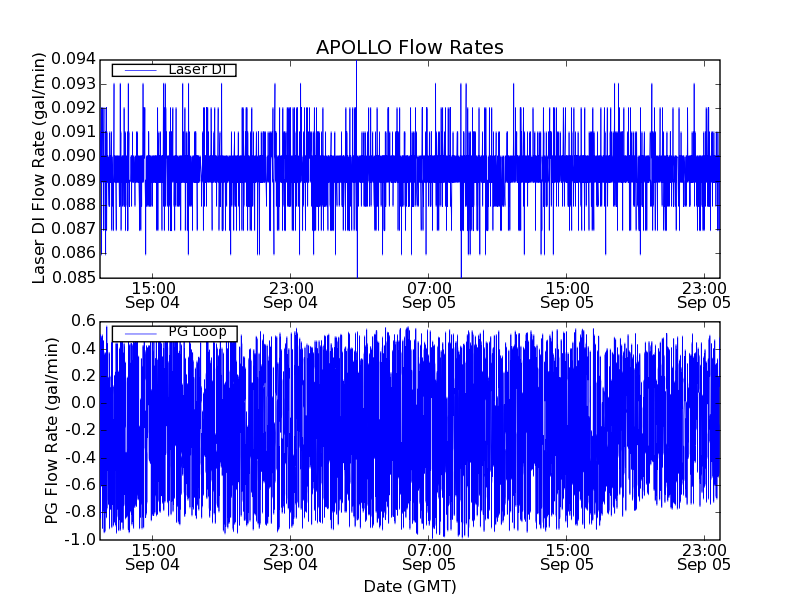Click the APOLLO Flow Rates chart title

(x=409, y=47)
